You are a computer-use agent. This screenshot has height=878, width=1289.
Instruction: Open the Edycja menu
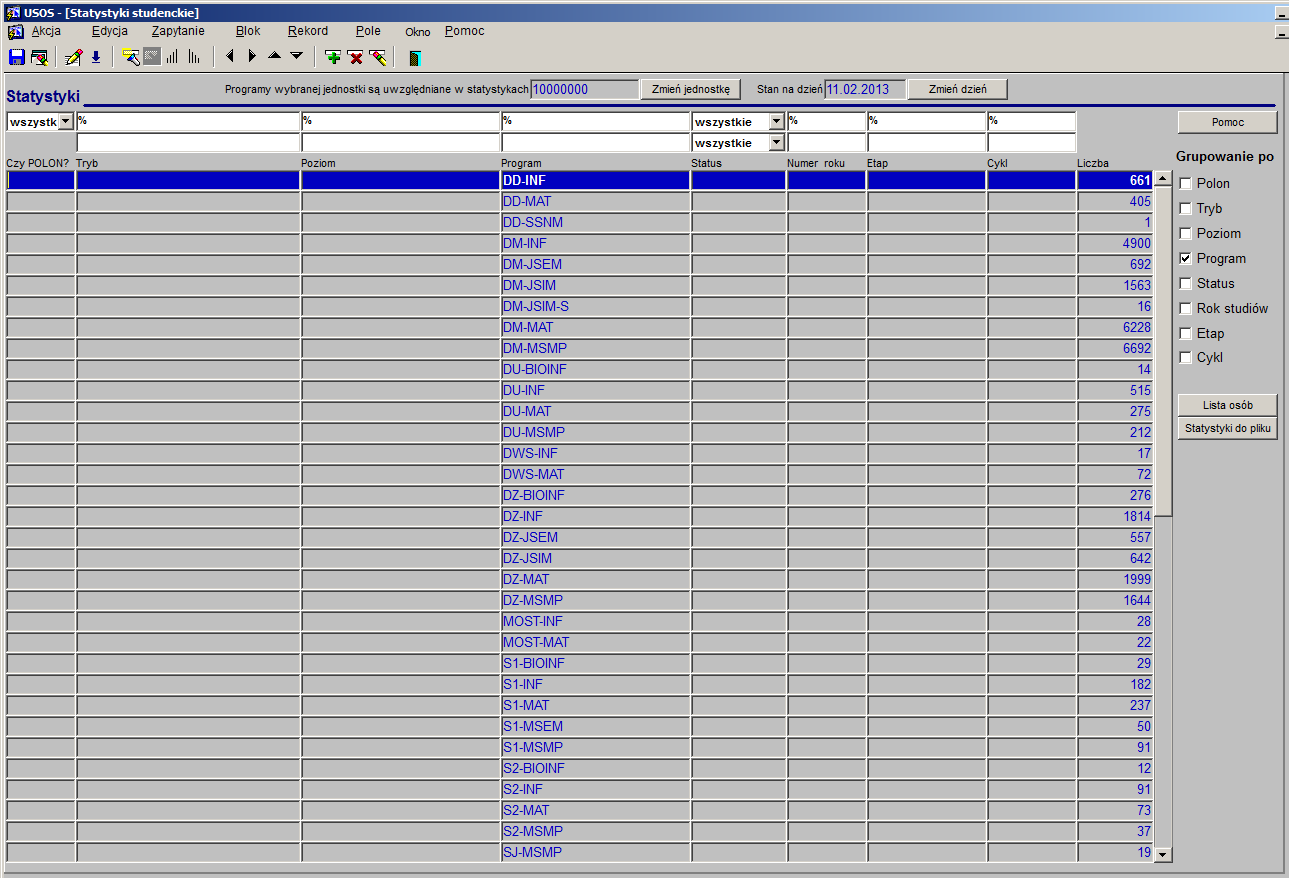[109, 31]
